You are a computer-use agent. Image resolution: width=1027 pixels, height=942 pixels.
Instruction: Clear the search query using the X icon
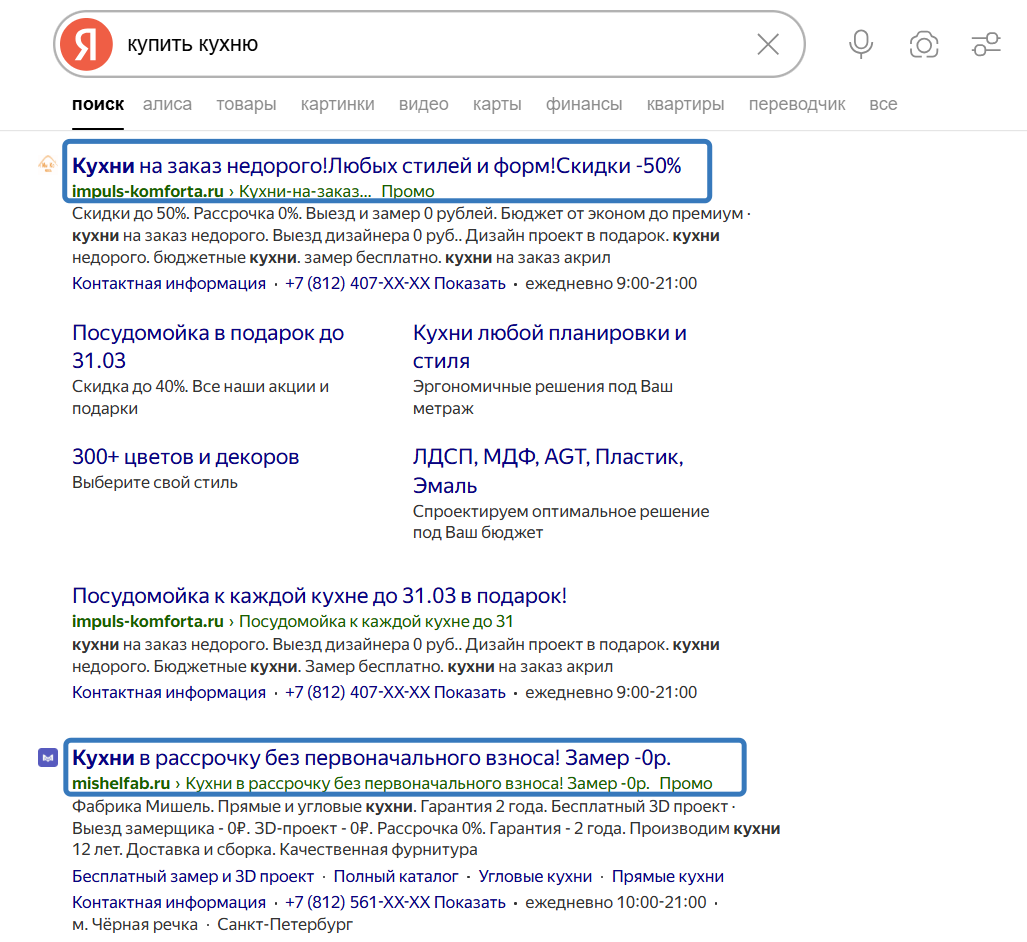click(768, 45)
